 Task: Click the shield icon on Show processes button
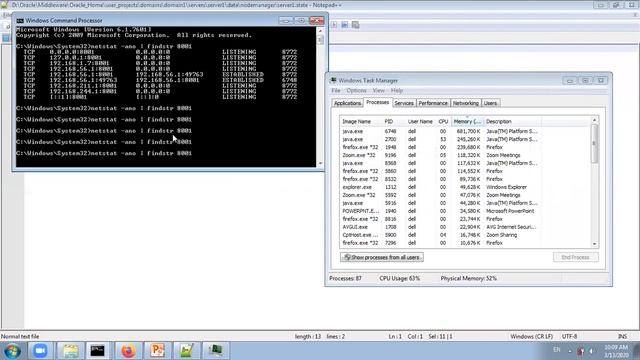(x=347, y=258)
